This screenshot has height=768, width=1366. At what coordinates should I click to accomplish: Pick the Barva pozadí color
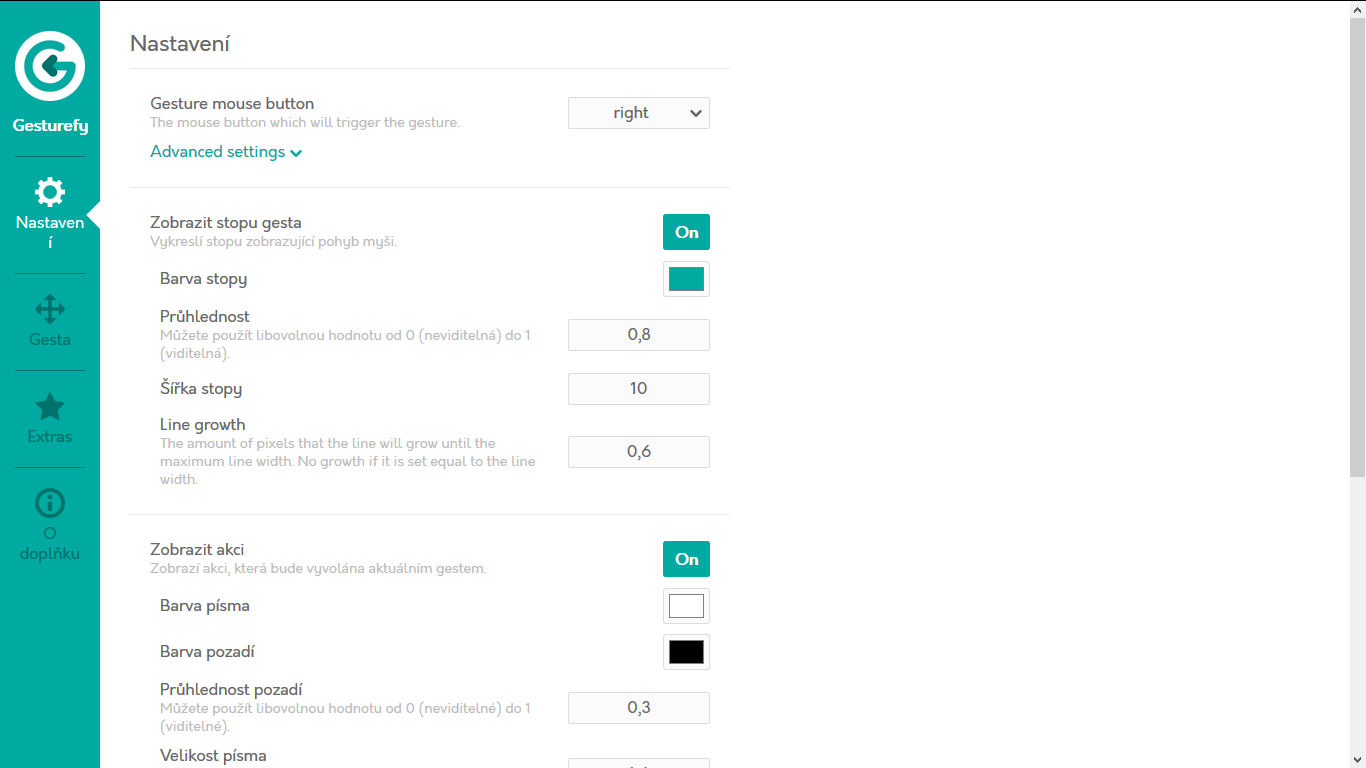(686, 652)
